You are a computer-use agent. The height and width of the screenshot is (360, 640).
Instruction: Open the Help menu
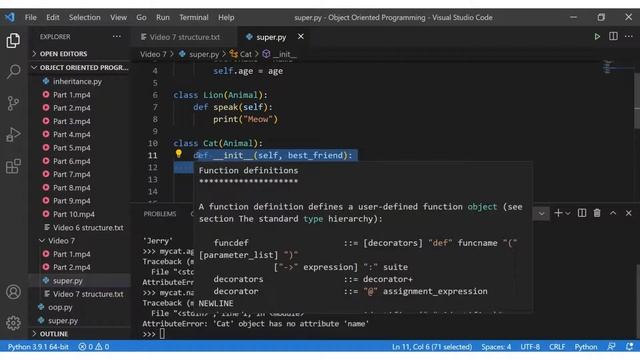tap(226, 18)
